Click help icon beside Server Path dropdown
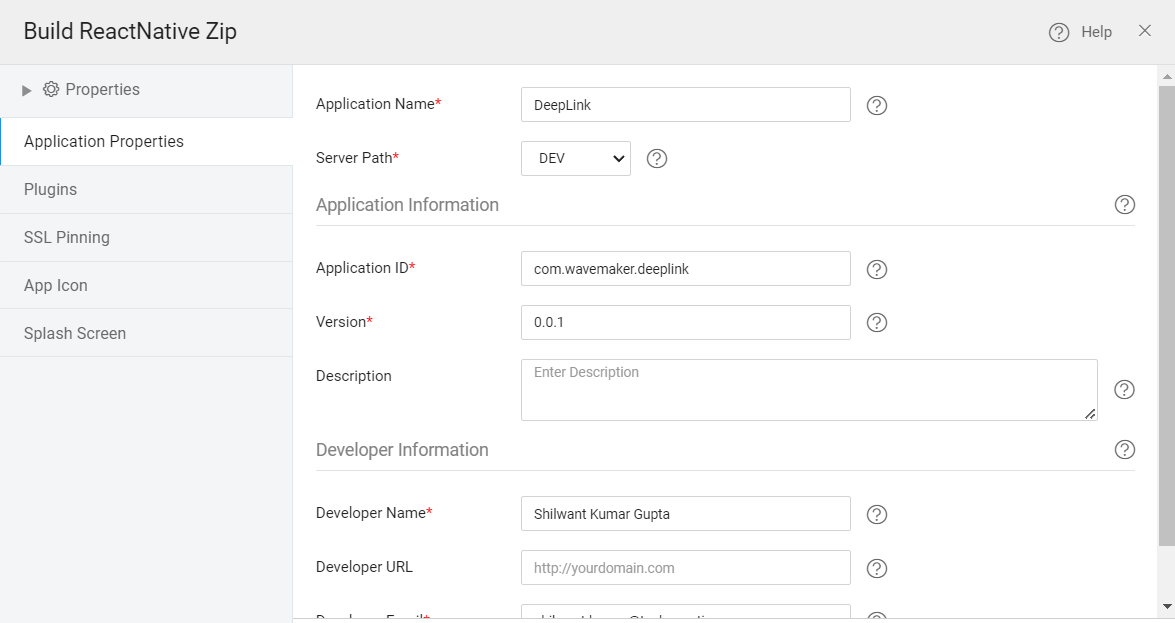The width and height of the screenshot is (1175, 623). point(657,158)
